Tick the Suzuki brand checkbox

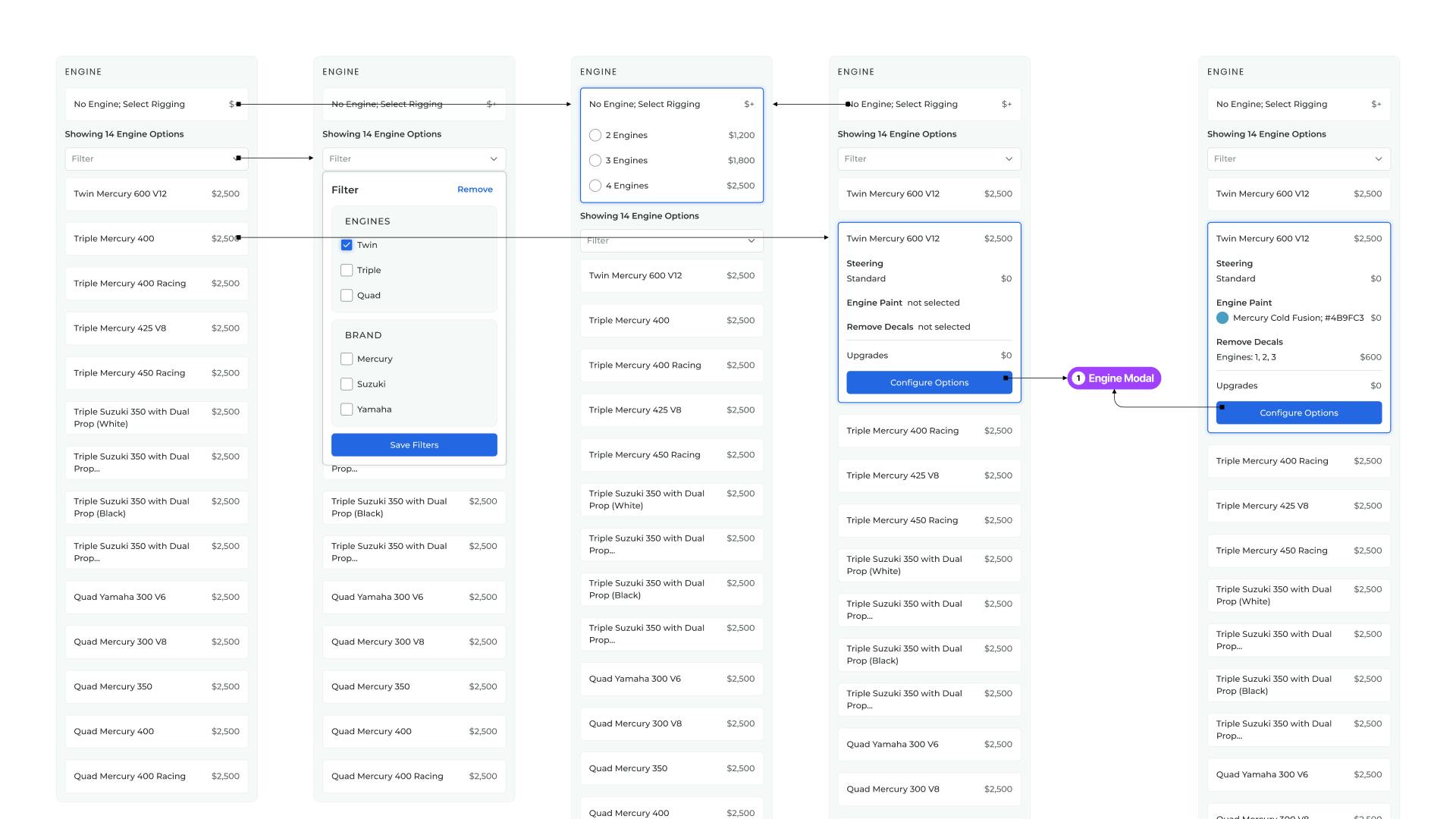tap(347, 384)
